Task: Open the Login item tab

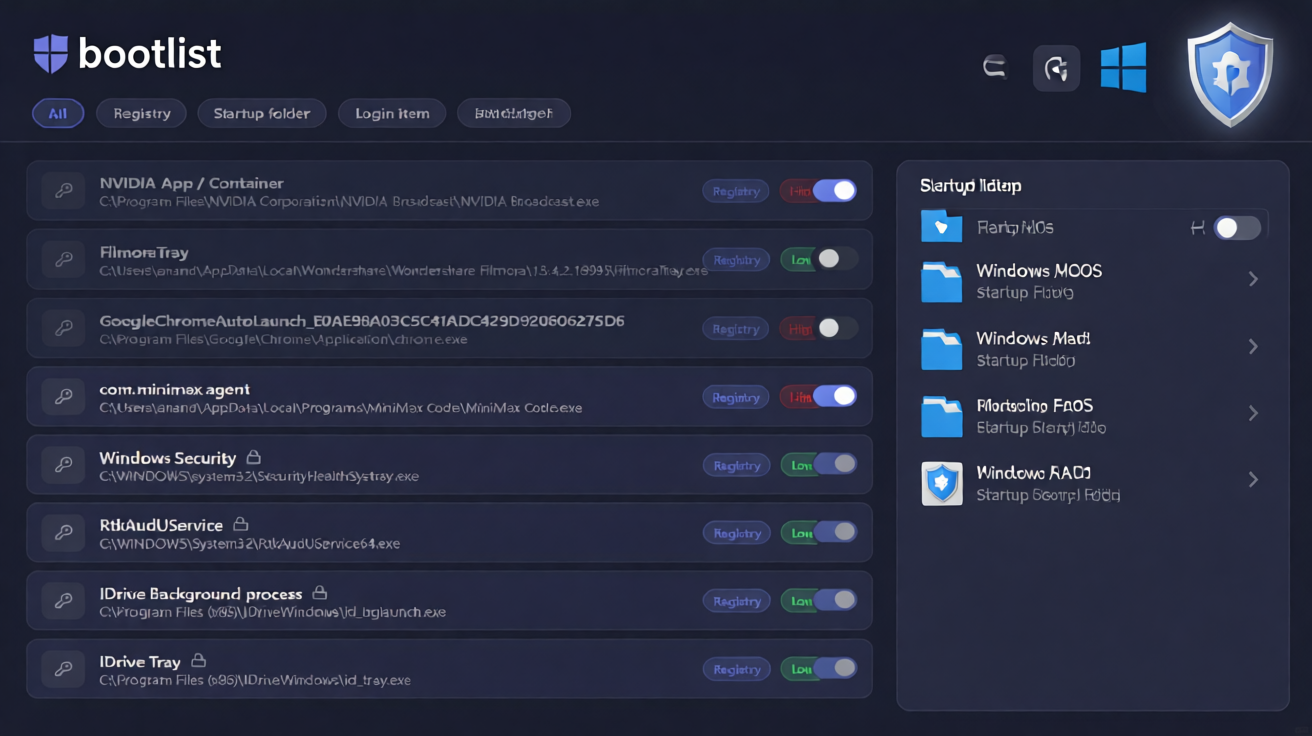Action: tap(392, 113)
